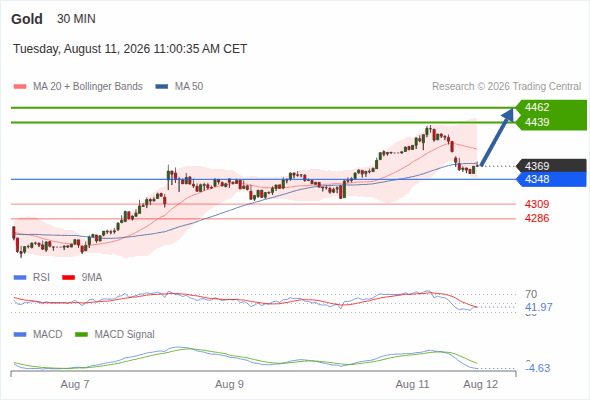Click the green 4462 resistance price tag
Viewport: 590px width, 400px height.
point(551,107)
